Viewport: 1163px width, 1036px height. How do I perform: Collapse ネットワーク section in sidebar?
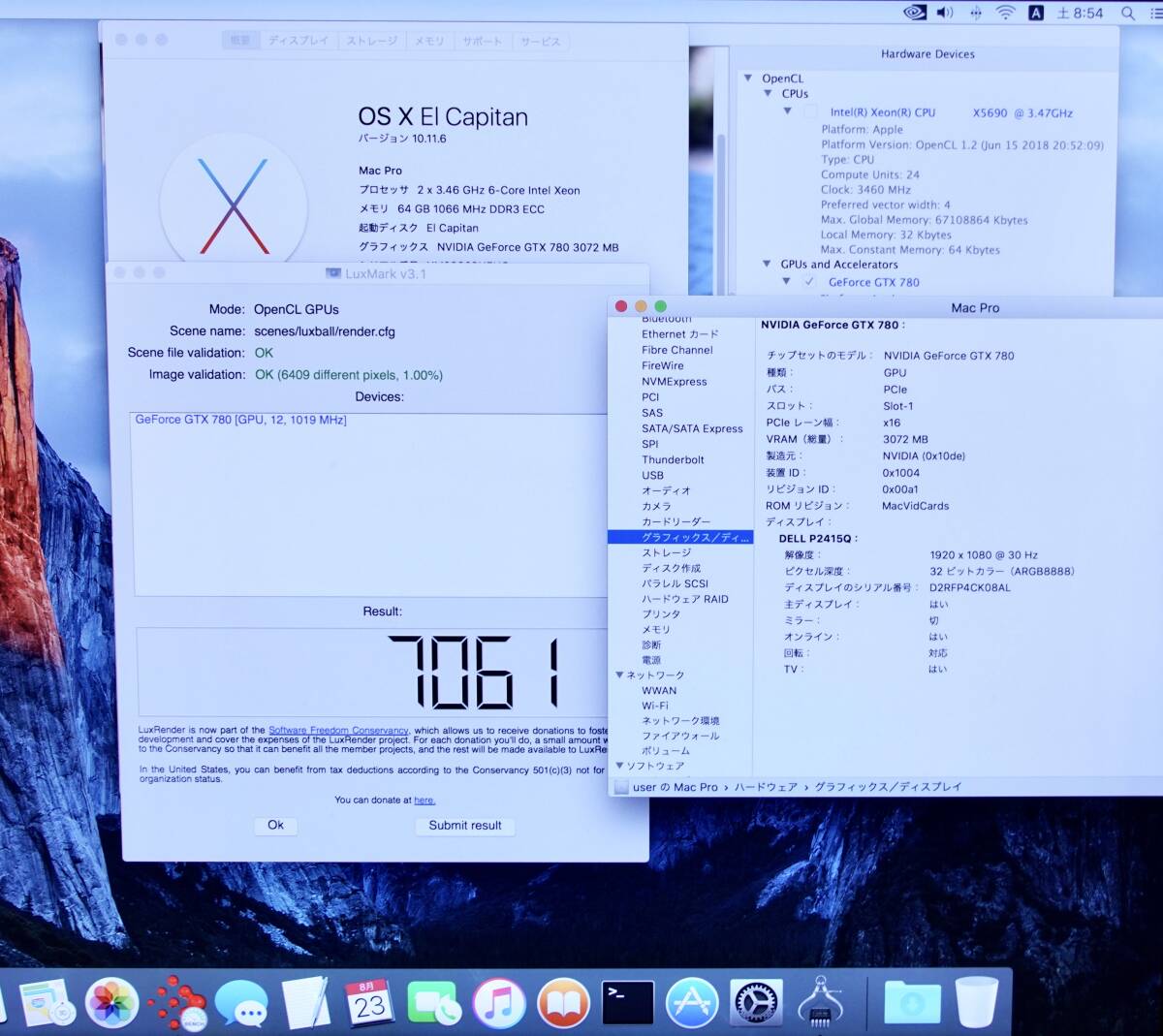click(x=619, y=675)
